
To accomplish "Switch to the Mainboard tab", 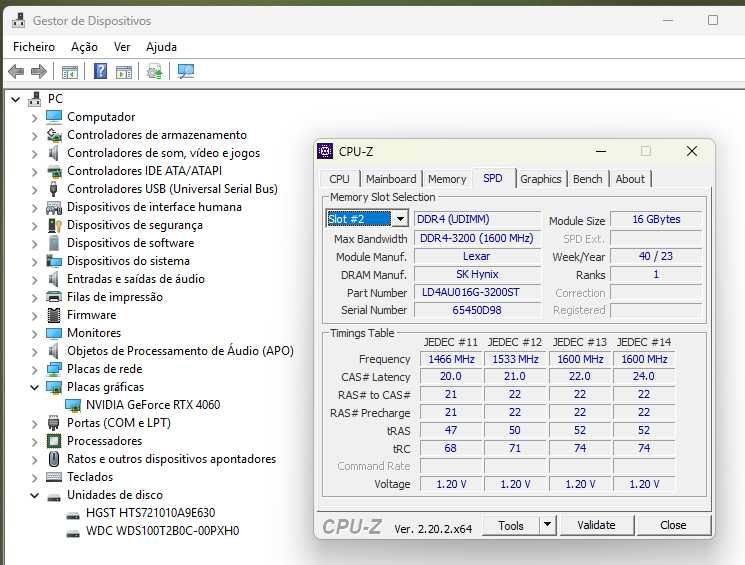I will tap(391, 179).
